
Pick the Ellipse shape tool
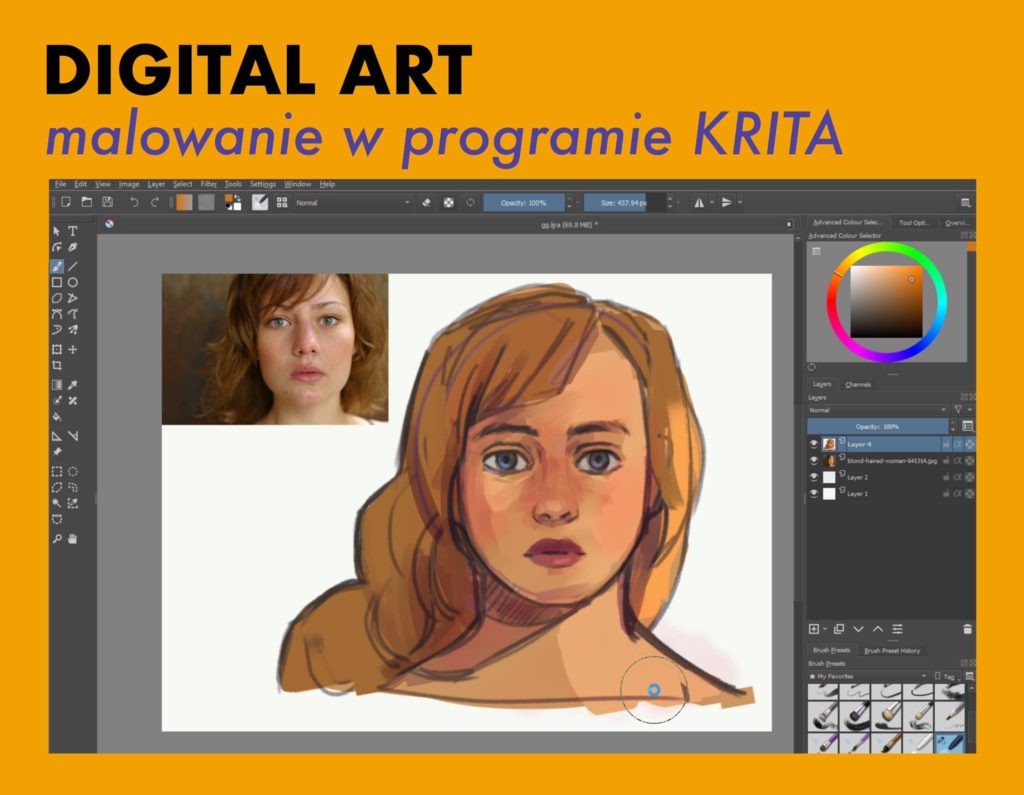pos(73,282)
